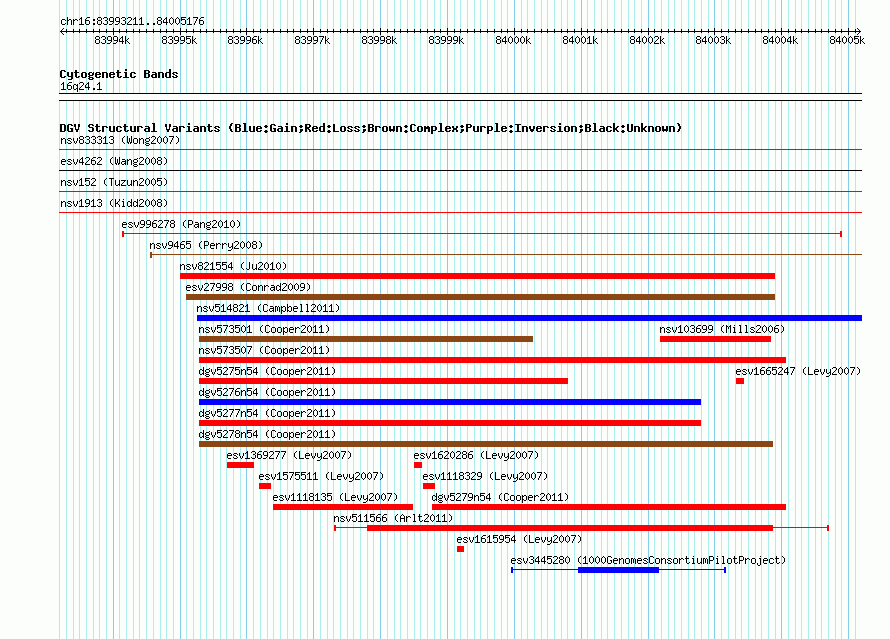Open the esv3445280 (1000GenomesConsortiumPilotProject) label
Image resolution: width=890 pixels, height=639 pixels.
(648, 560)
